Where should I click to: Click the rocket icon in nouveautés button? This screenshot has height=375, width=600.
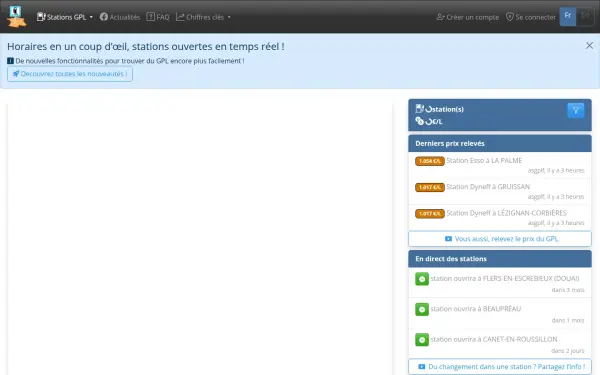point(16,73)
